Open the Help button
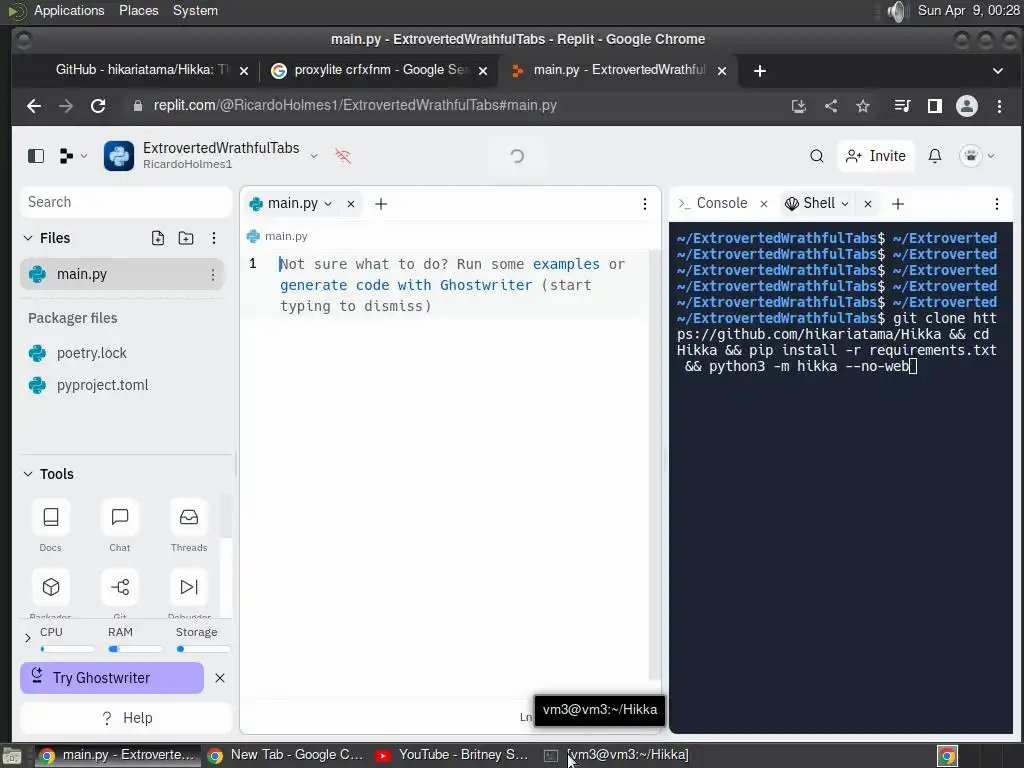This screenshot has height=768, width=1024. (x=126, y=718)
